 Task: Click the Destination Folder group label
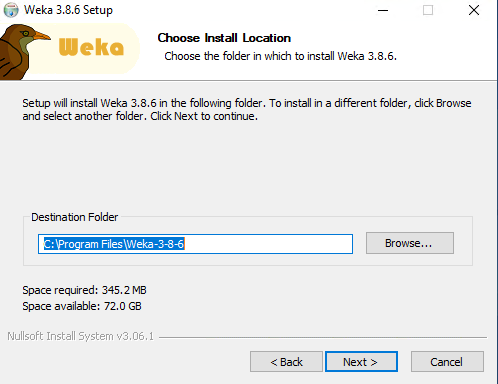[74, 217]
